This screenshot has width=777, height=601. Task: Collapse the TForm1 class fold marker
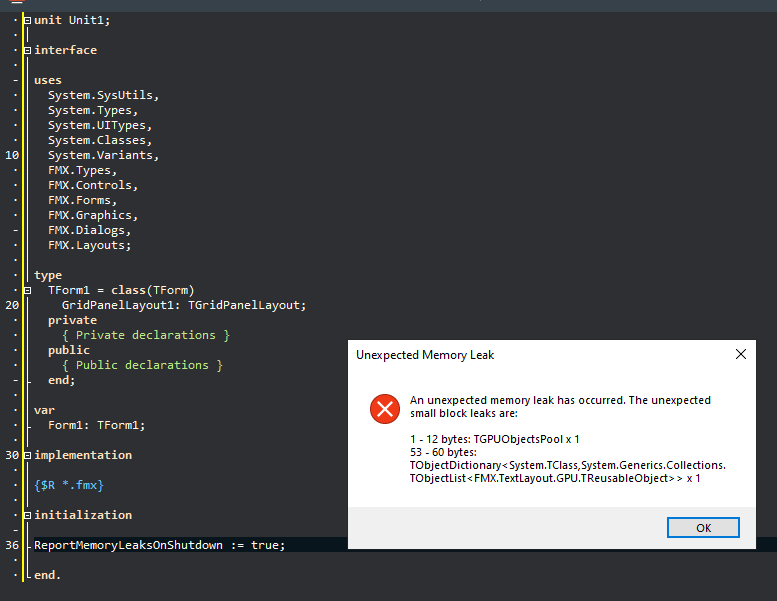tap(27, 290)
